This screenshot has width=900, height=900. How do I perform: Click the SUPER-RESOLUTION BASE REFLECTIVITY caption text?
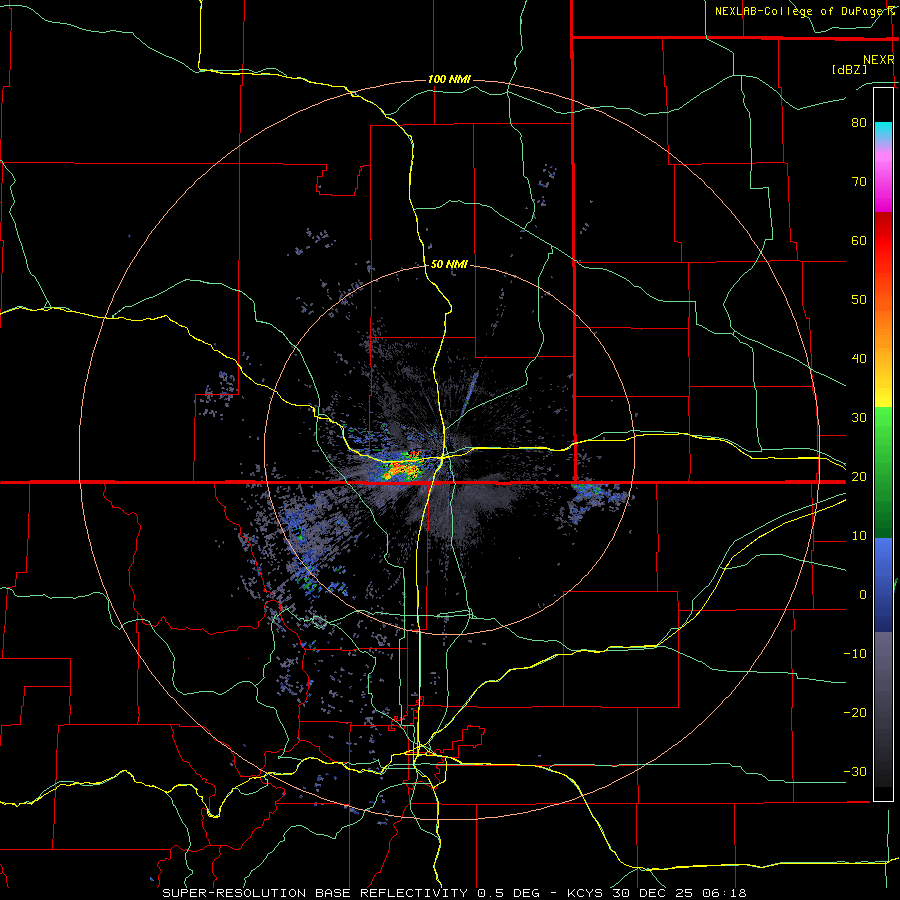(x=315, y=893)
